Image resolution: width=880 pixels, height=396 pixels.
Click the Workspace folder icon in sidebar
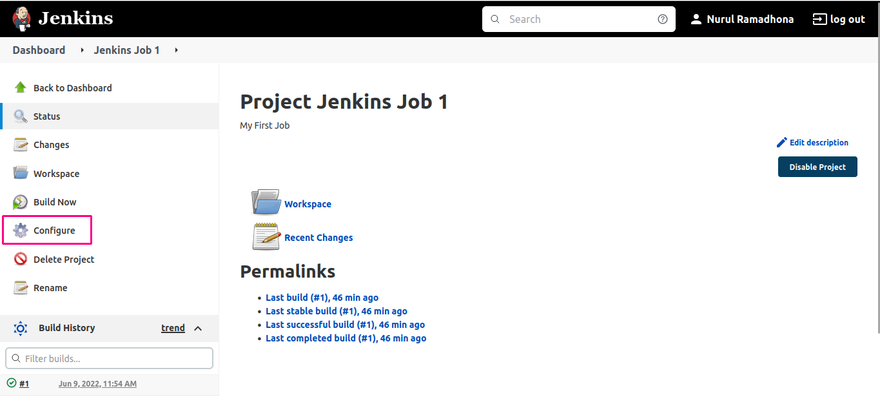[20, 173]
